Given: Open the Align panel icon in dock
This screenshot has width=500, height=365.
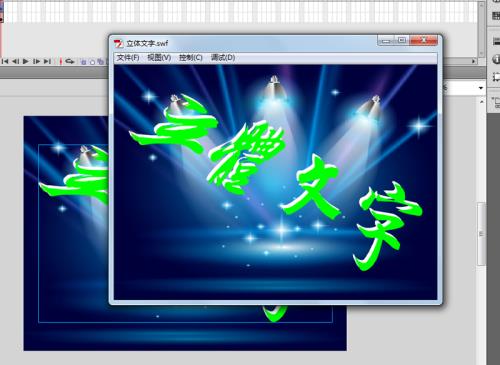Looking at the screenshot, I should coord(496,41).
